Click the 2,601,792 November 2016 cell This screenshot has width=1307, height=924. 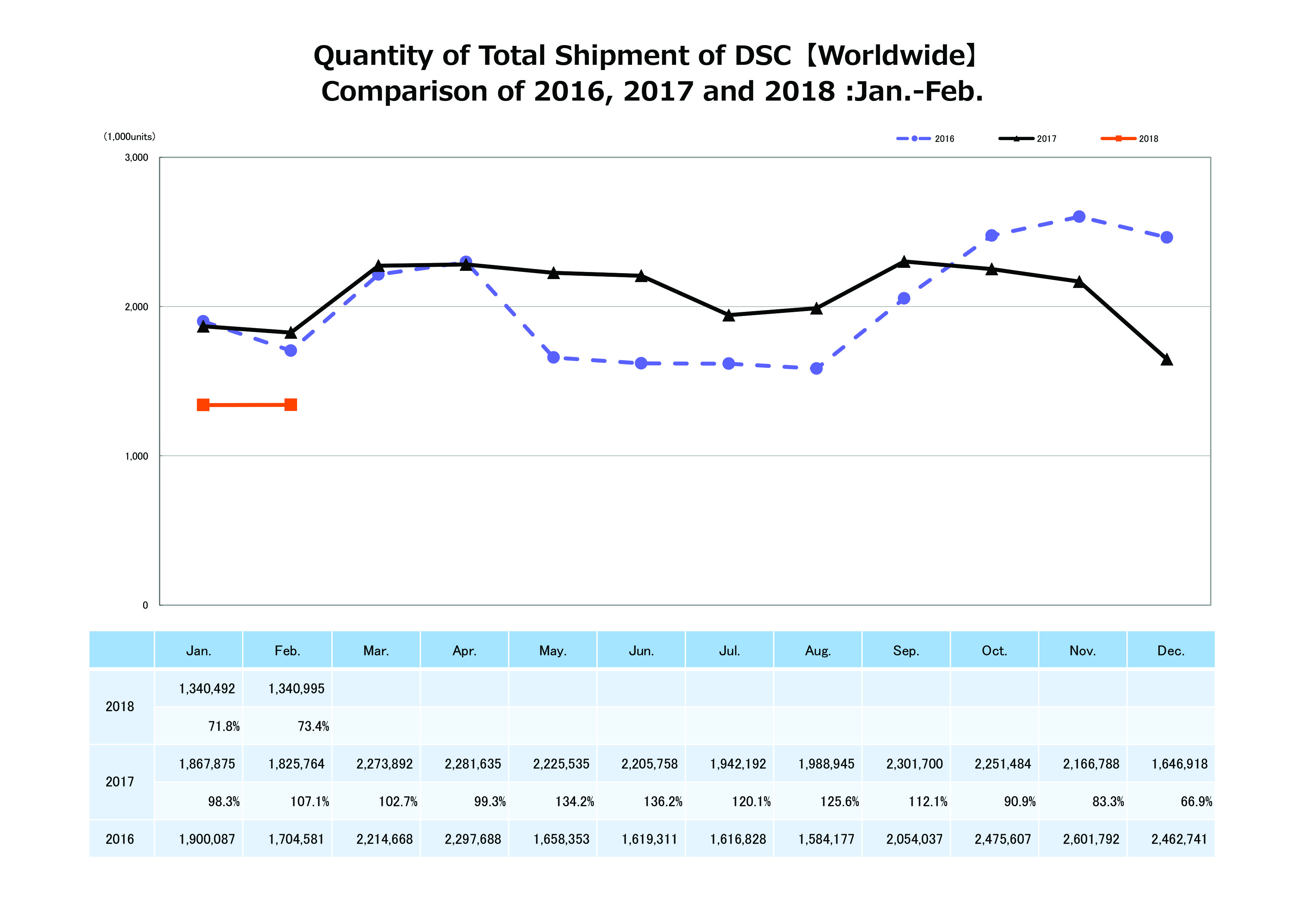pyautogui.click(x=1091, y=839)
